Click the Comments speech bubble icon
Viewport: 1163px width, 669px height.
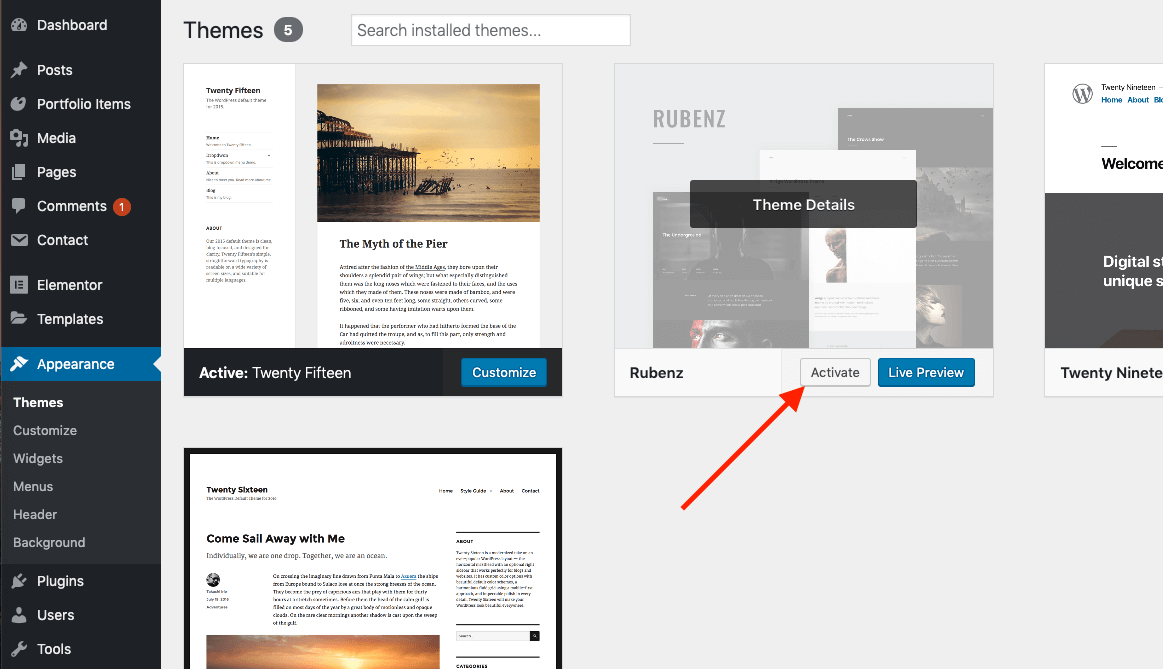coord(19,206)
